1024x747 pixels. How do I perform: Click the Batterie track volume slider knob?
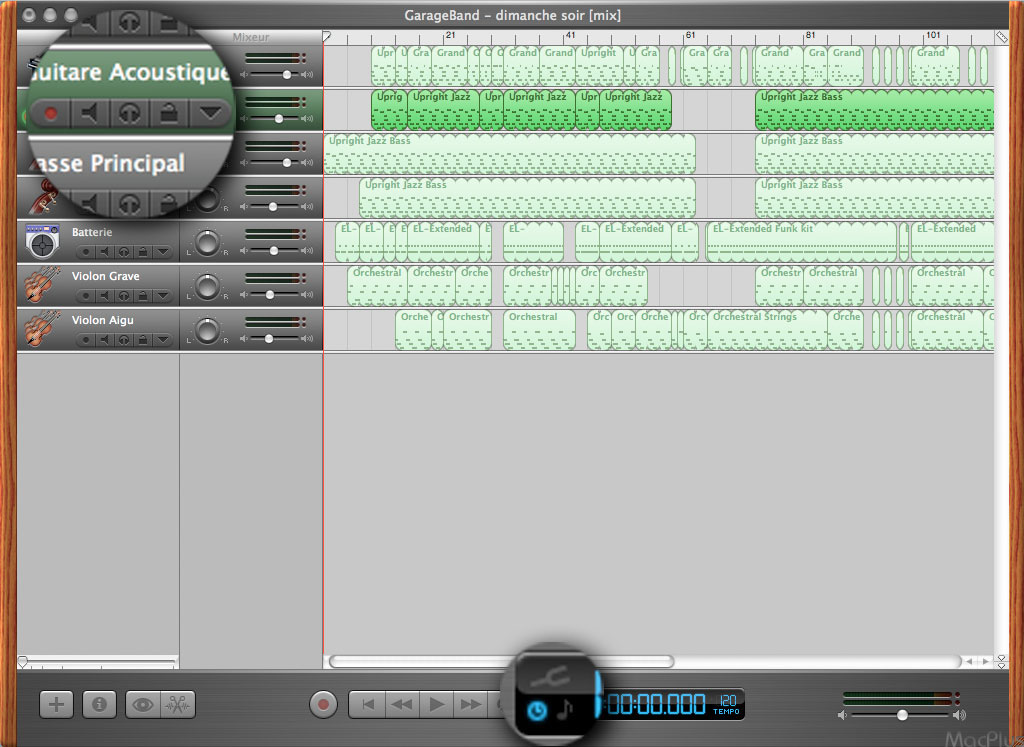coord(274,251)
